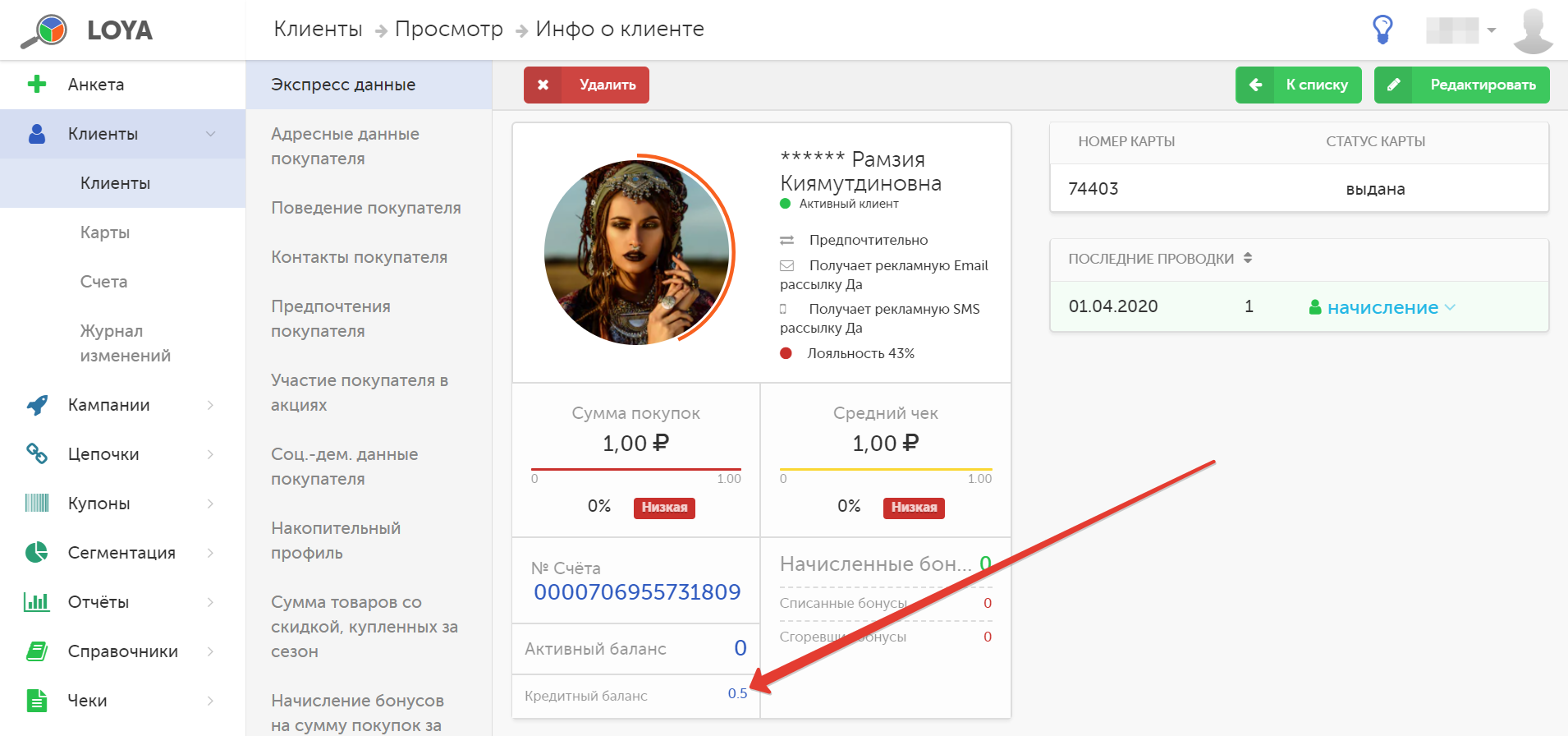
Task: Click card number 74403
Action: [1093, 189]
